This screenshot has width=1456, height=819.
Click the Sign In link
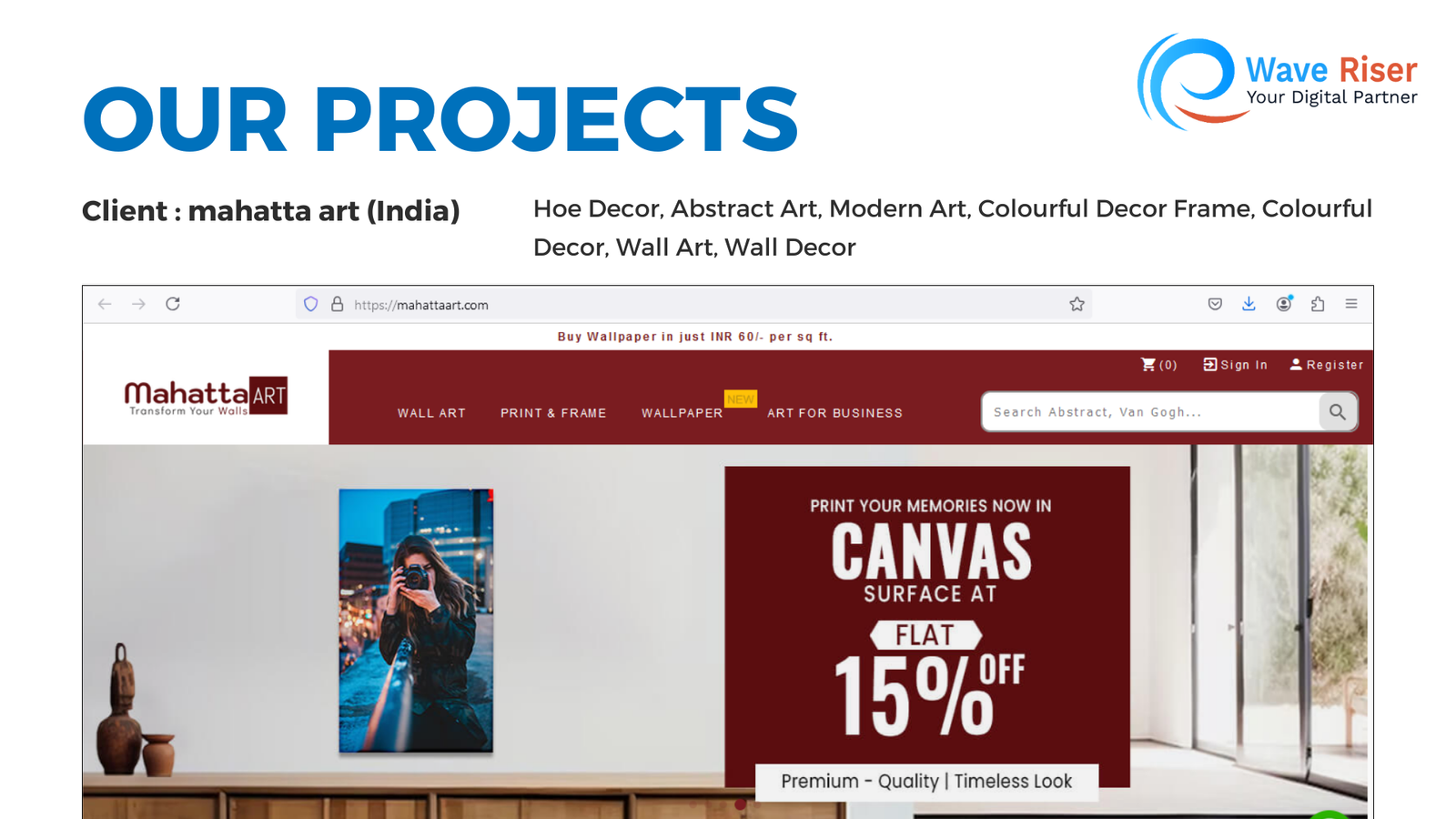pos(1235,365)
